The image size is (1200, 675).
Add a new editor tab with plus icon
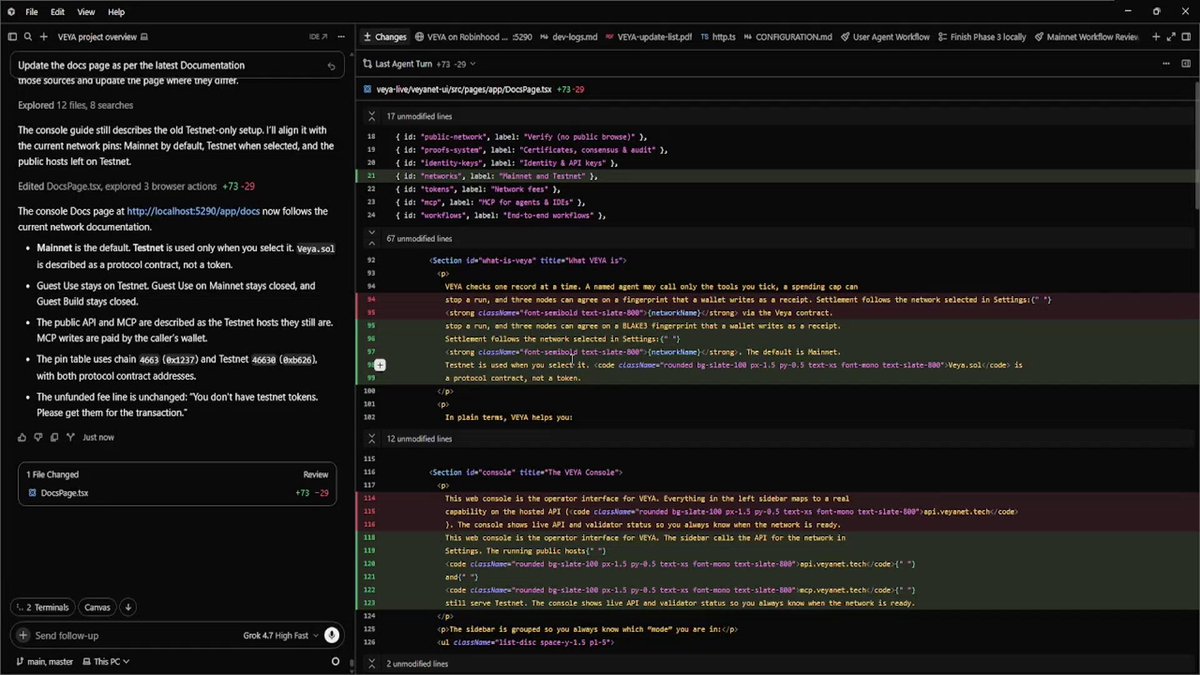click(1156, 37)
